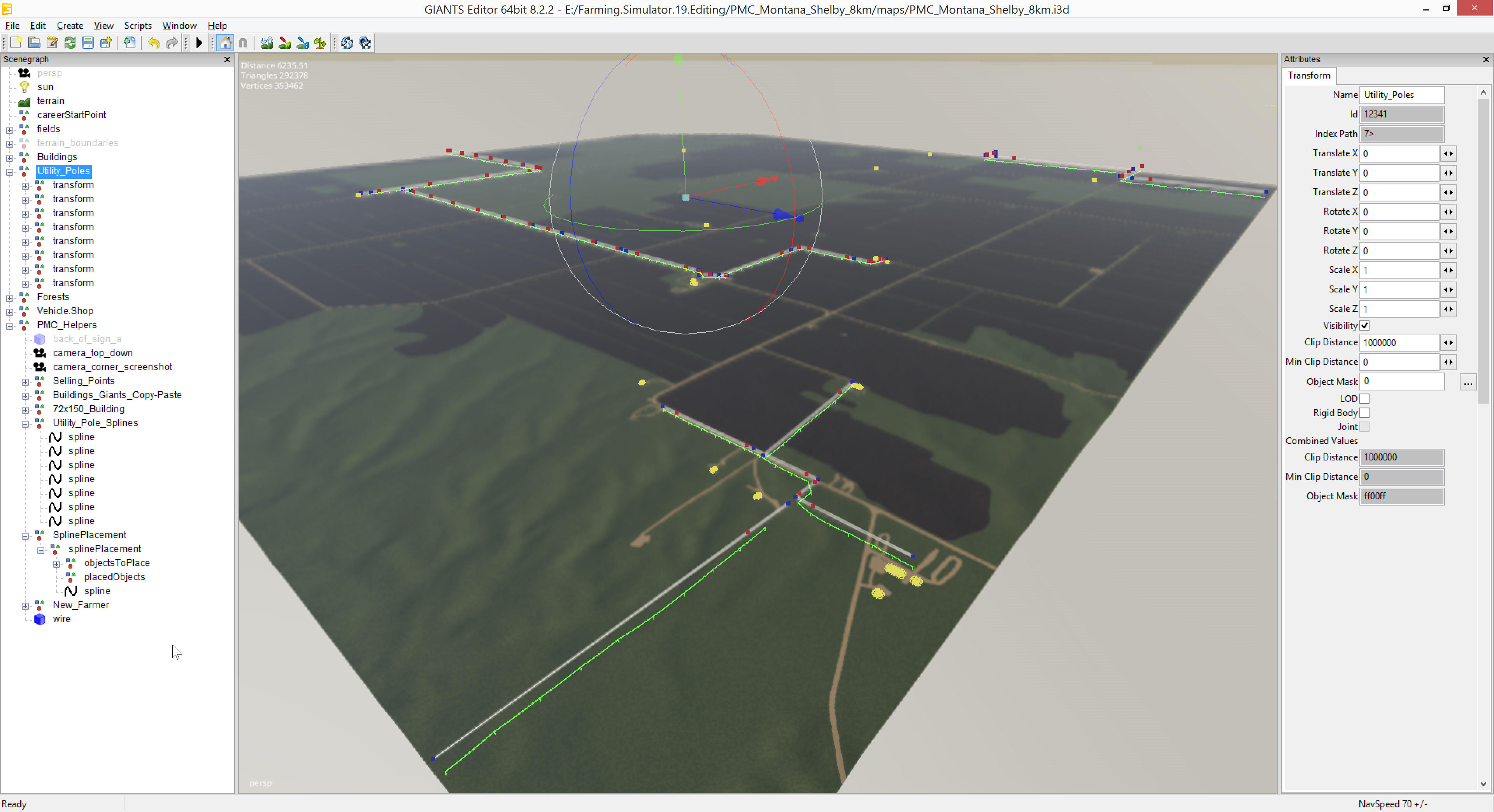
Task: Click the Translate Y input field
Action: [x=1399, y=173]
